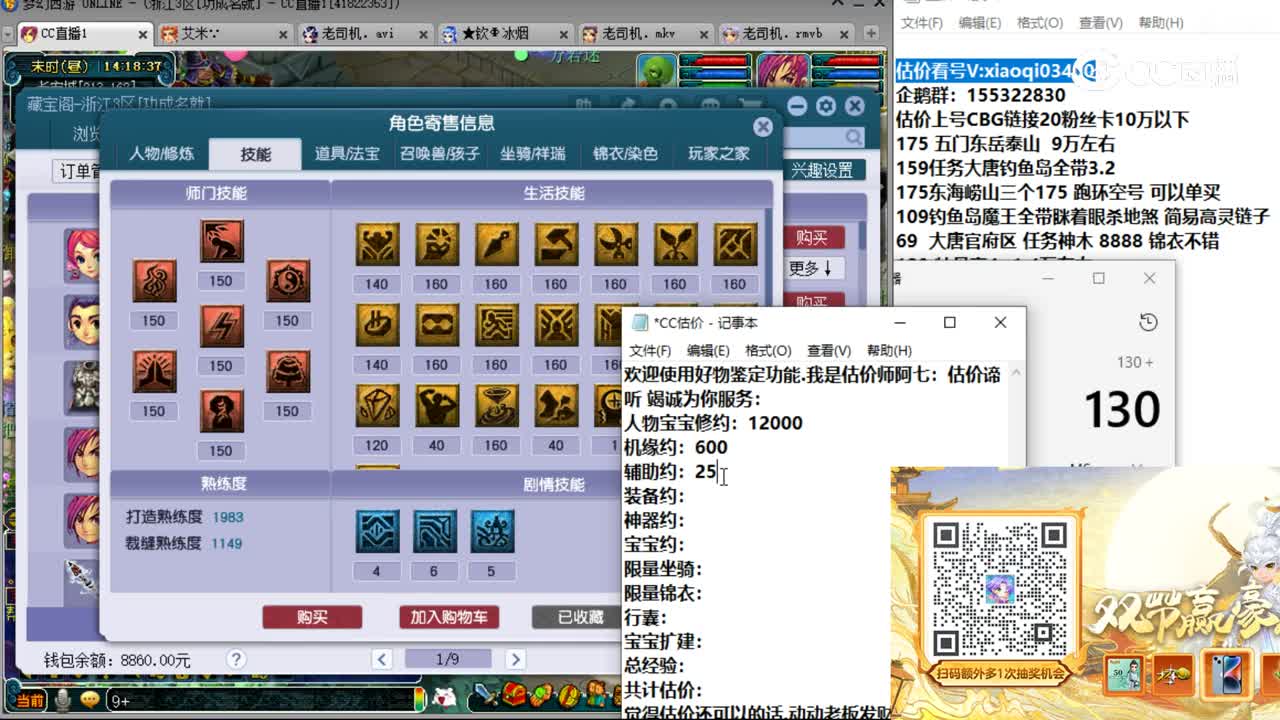1280x720 pixels.
Task: Click the 加入购物车 button
Action: pyautogui.click(x=448, y=617)
